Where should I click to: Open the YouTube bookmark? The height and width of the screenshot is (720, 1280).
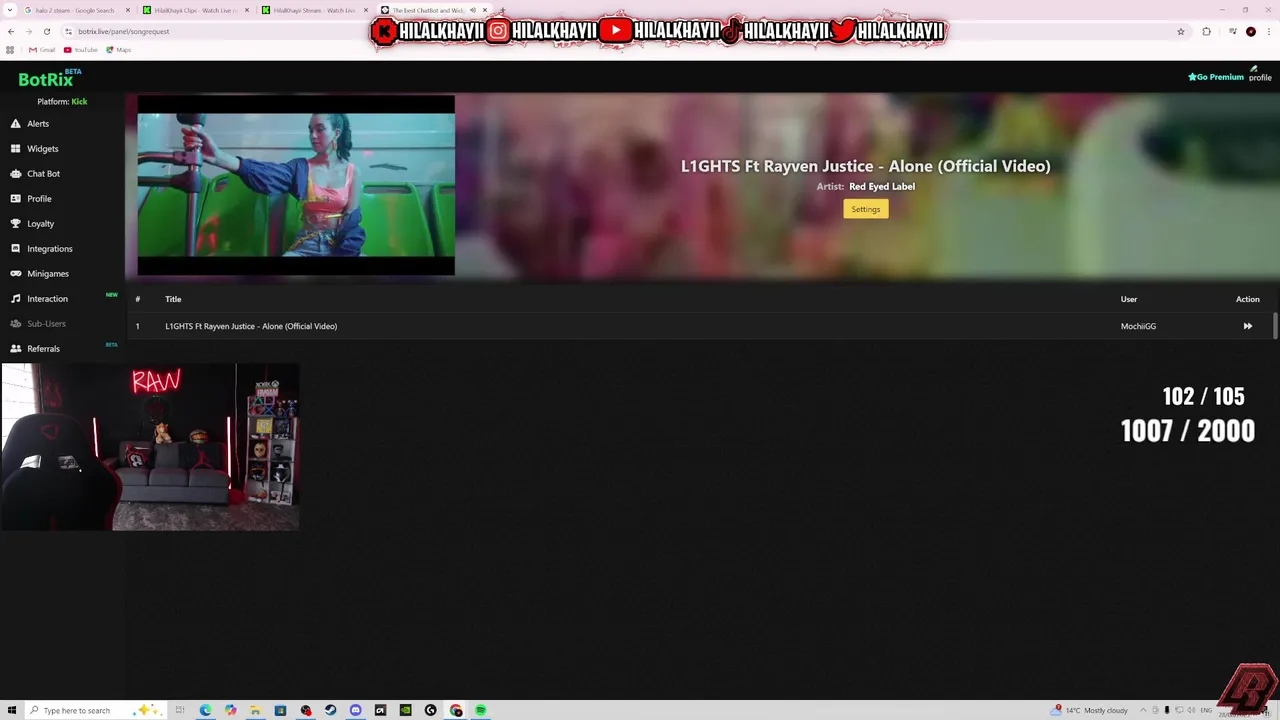pyautogui.click(x=80, y=50)
